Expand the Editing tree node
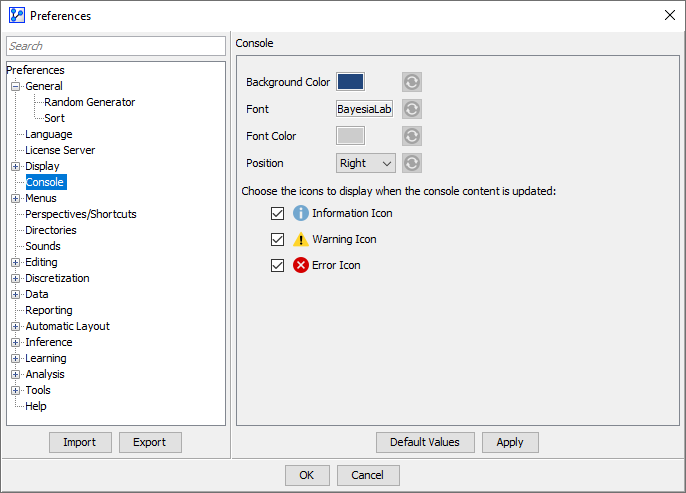This screenshot has width=686, height=493. (15, 262)
